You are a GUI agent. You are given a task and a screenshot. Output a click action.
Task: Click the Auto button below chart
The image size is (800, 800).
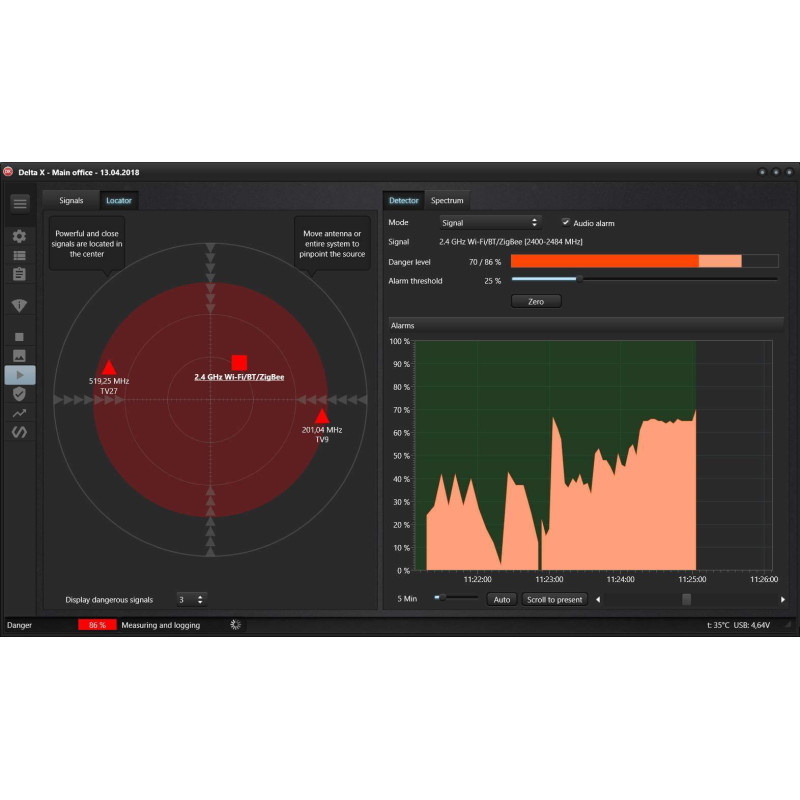click(502, 599)
